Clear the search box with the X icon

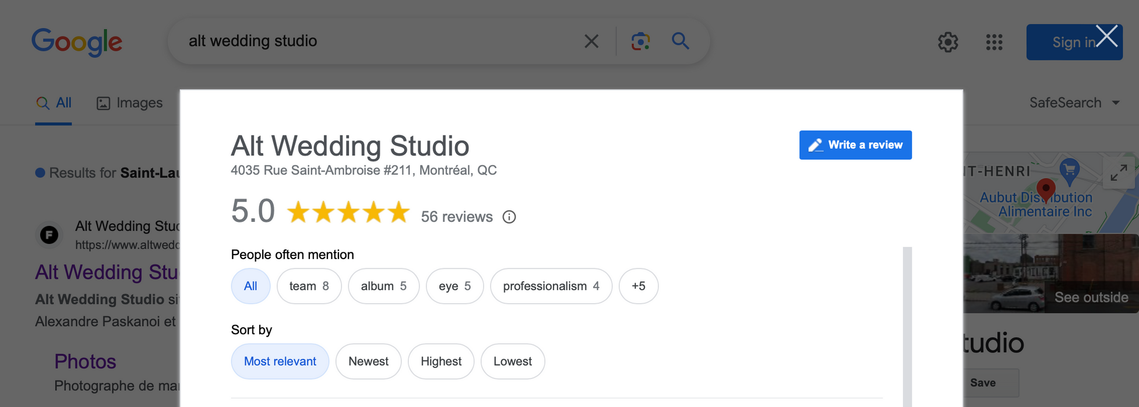(591, 41)
